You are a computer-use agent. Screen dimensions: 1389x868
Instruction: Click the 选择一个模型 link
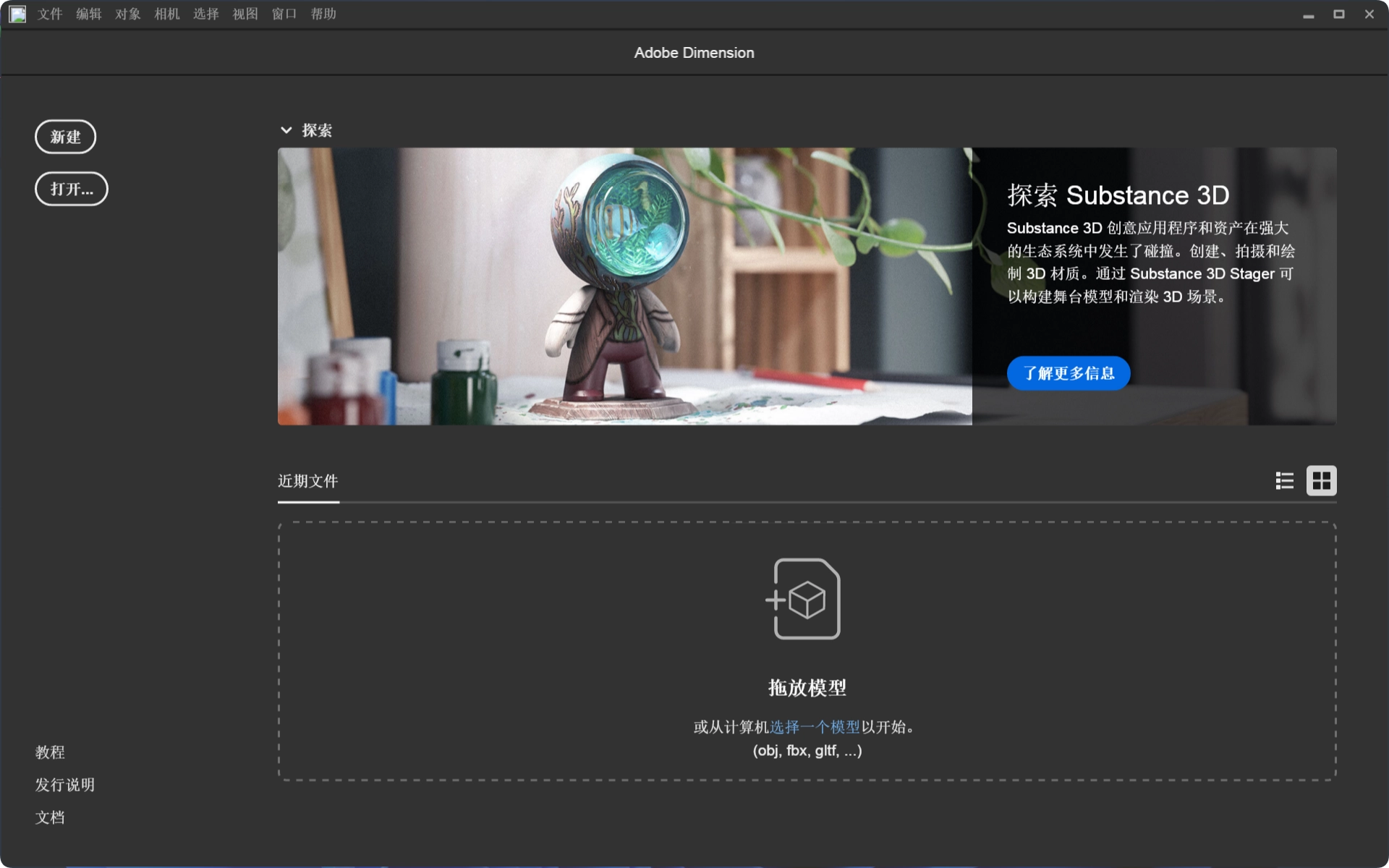[x=815, y=727]
